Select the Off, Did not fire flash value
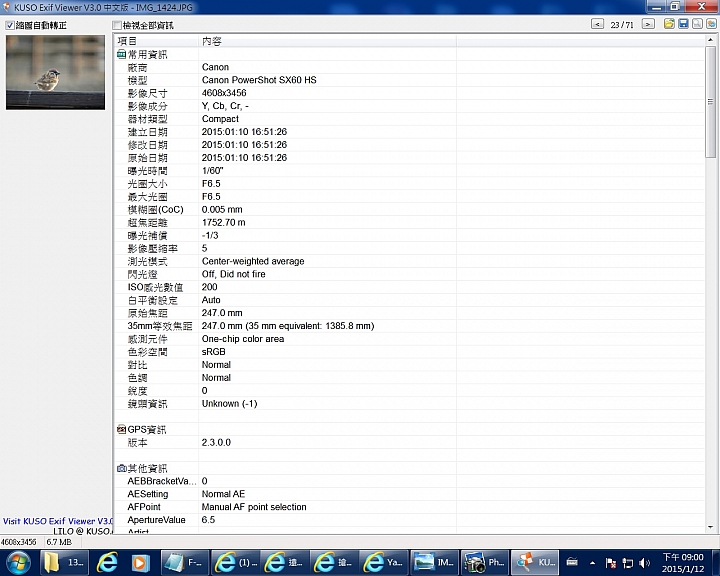The width and height of the screenshot is (720, 576). (234, 274)
